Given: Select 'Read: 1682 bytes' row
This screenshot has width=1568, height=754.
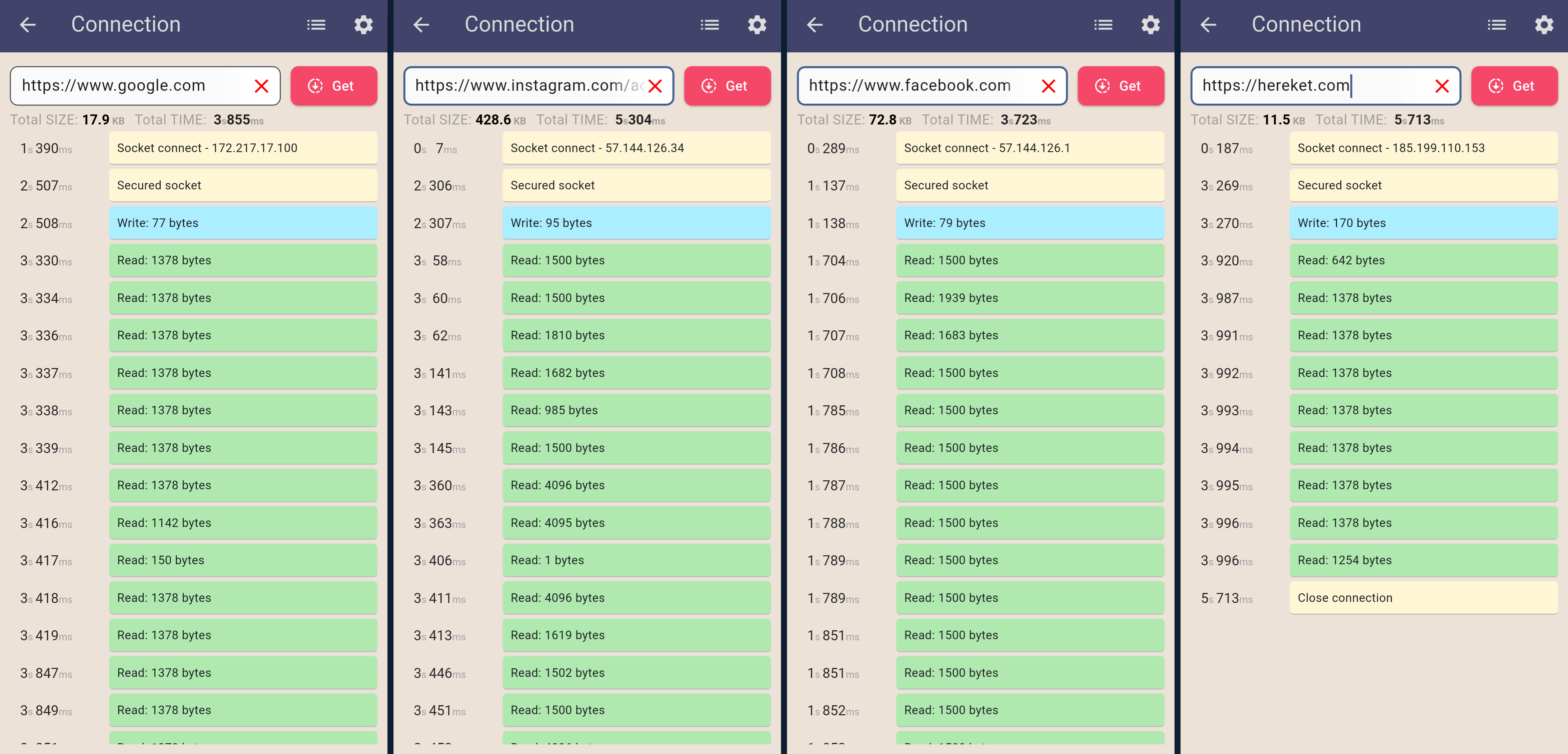Looking at the screenshot, I should click(636, 373).
